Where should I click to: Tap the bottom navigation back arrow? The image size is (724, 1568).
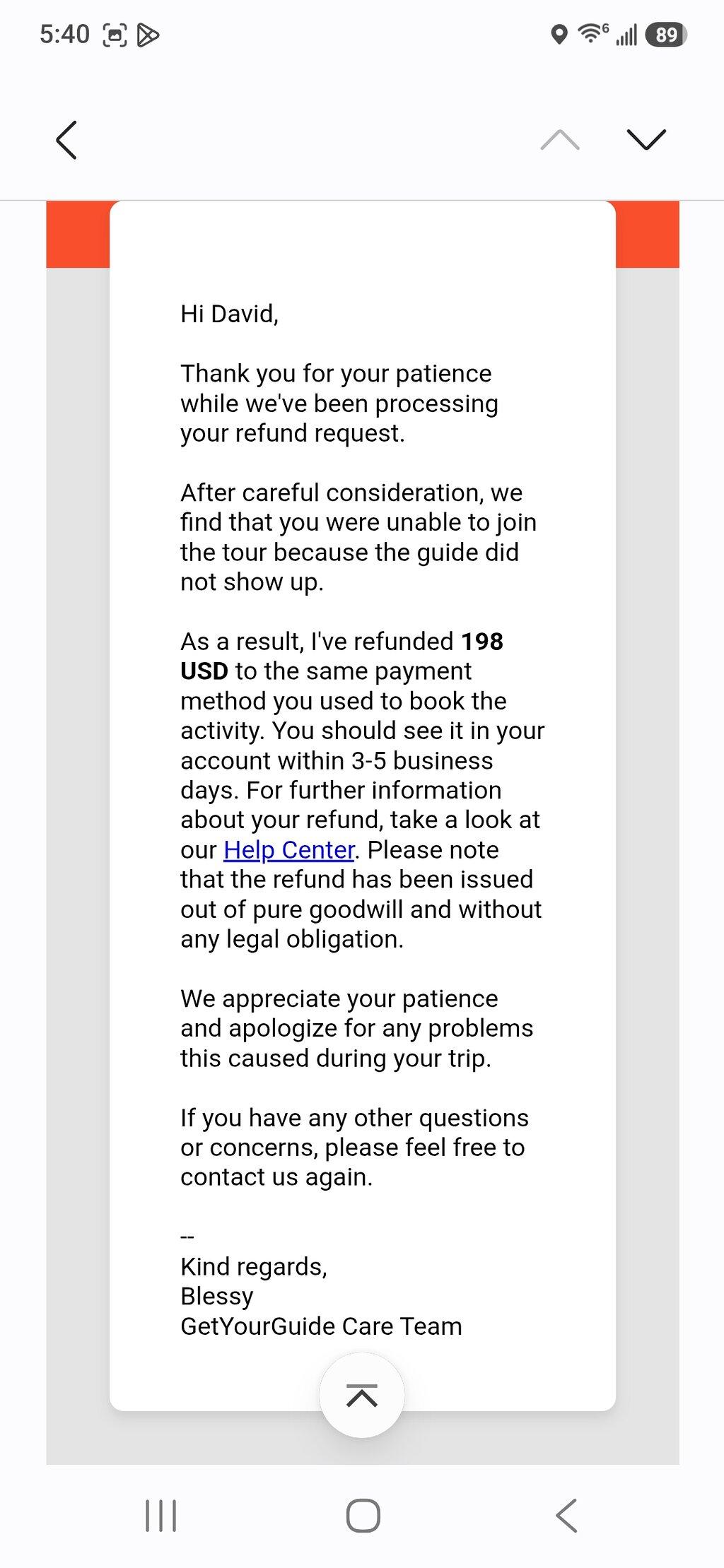coord(566,1516)
